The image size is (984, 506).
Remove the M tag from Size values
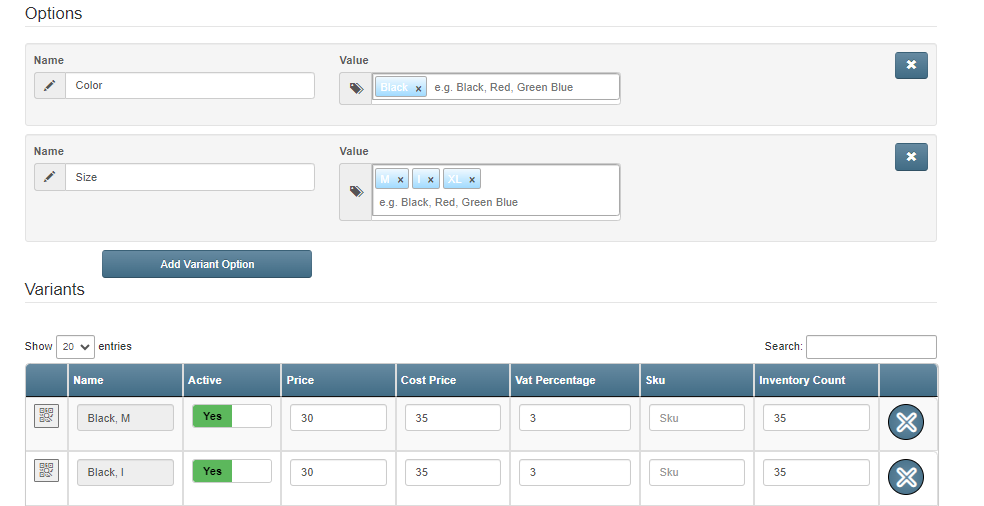[x=400, y=180]
